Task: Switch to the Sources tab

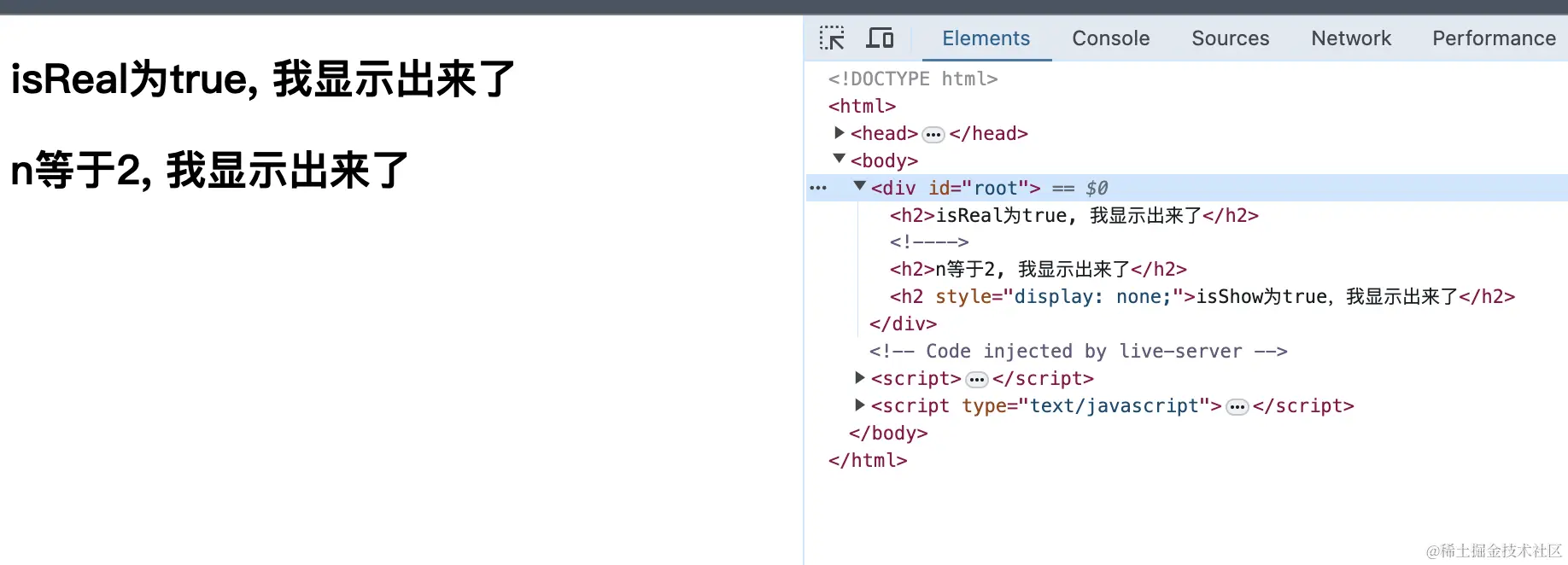Action: tap(1230, 38)
